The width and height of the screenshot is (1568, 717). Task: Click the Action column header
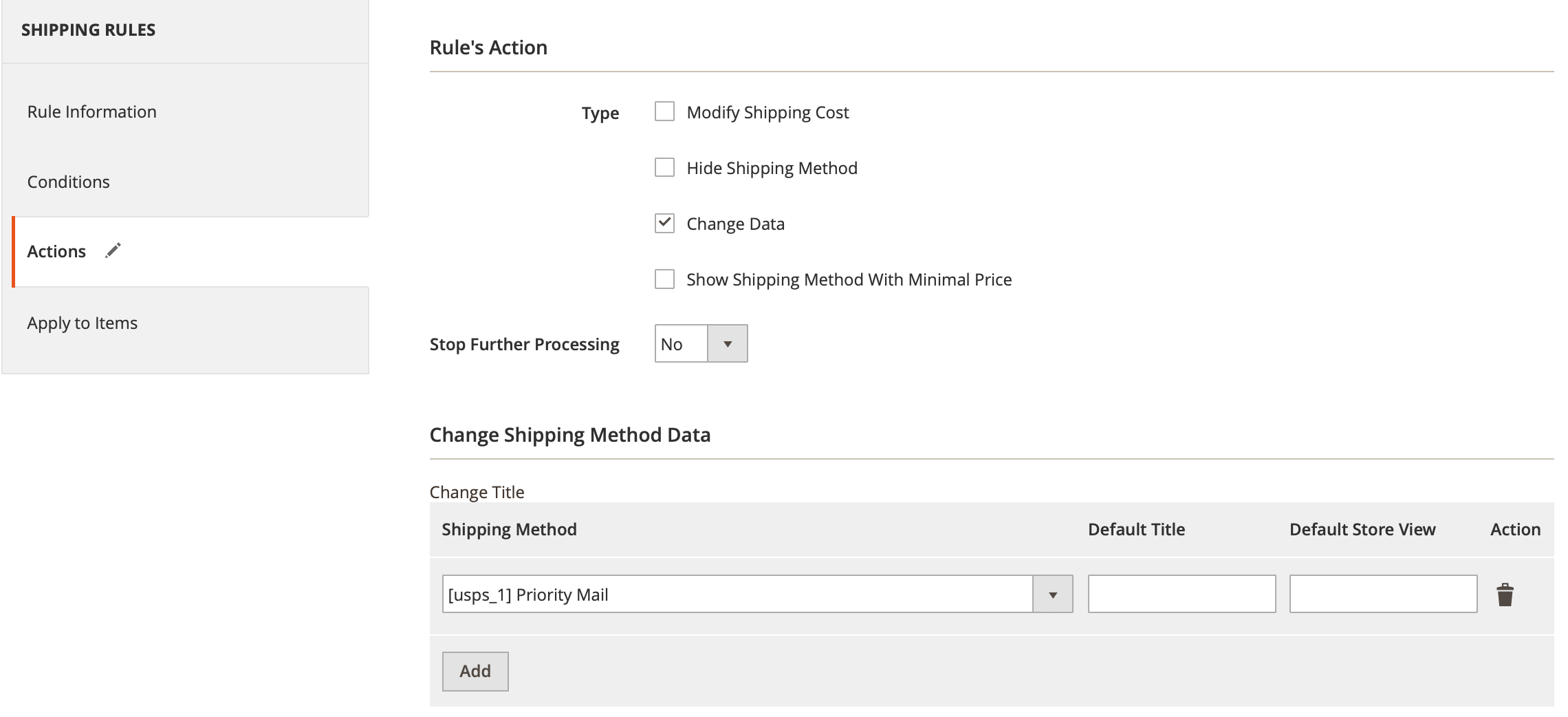click(x=1515, y=529)
